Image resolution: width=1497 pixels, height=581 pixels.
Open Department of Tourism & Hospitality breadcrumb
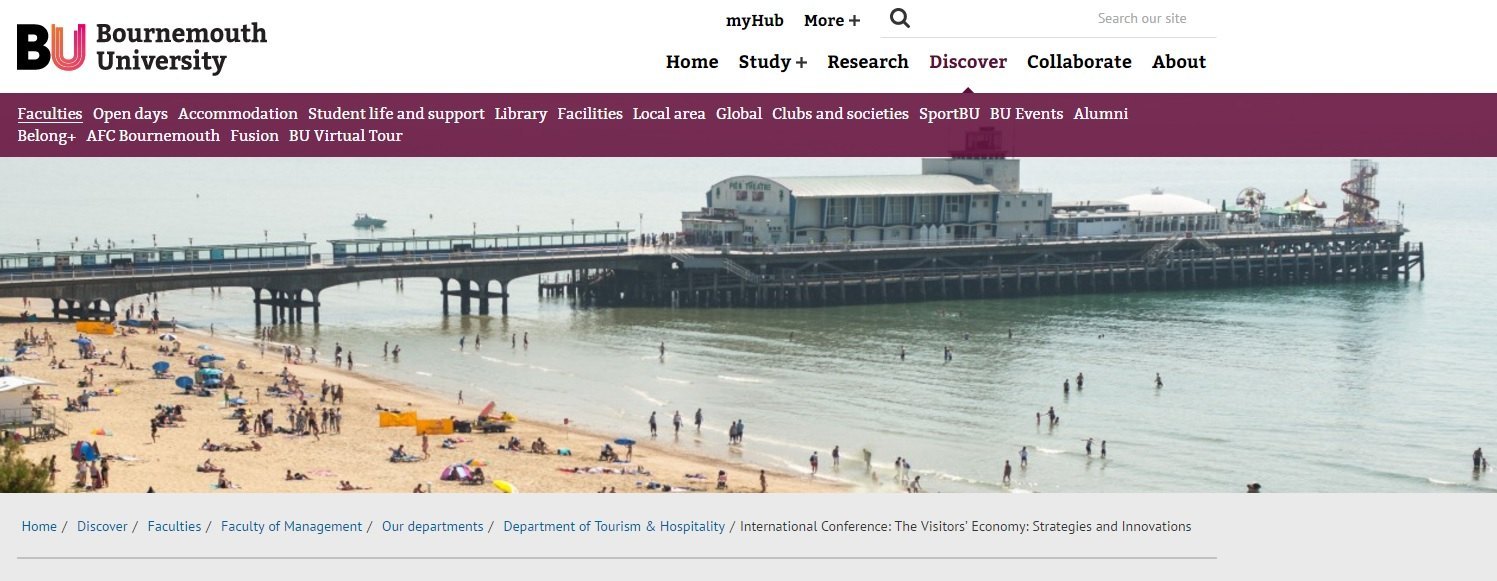(614, 526)
